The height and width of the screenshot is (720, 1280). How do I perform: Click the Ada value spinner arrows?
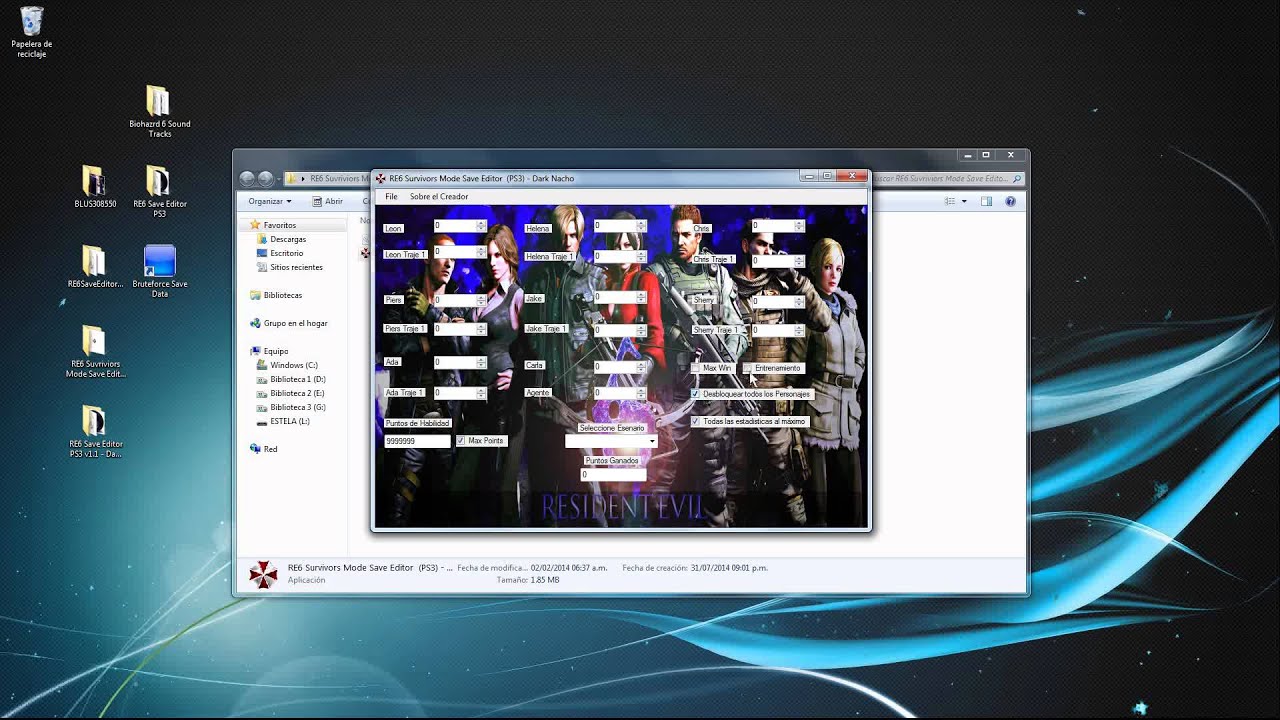coord(482,362)
